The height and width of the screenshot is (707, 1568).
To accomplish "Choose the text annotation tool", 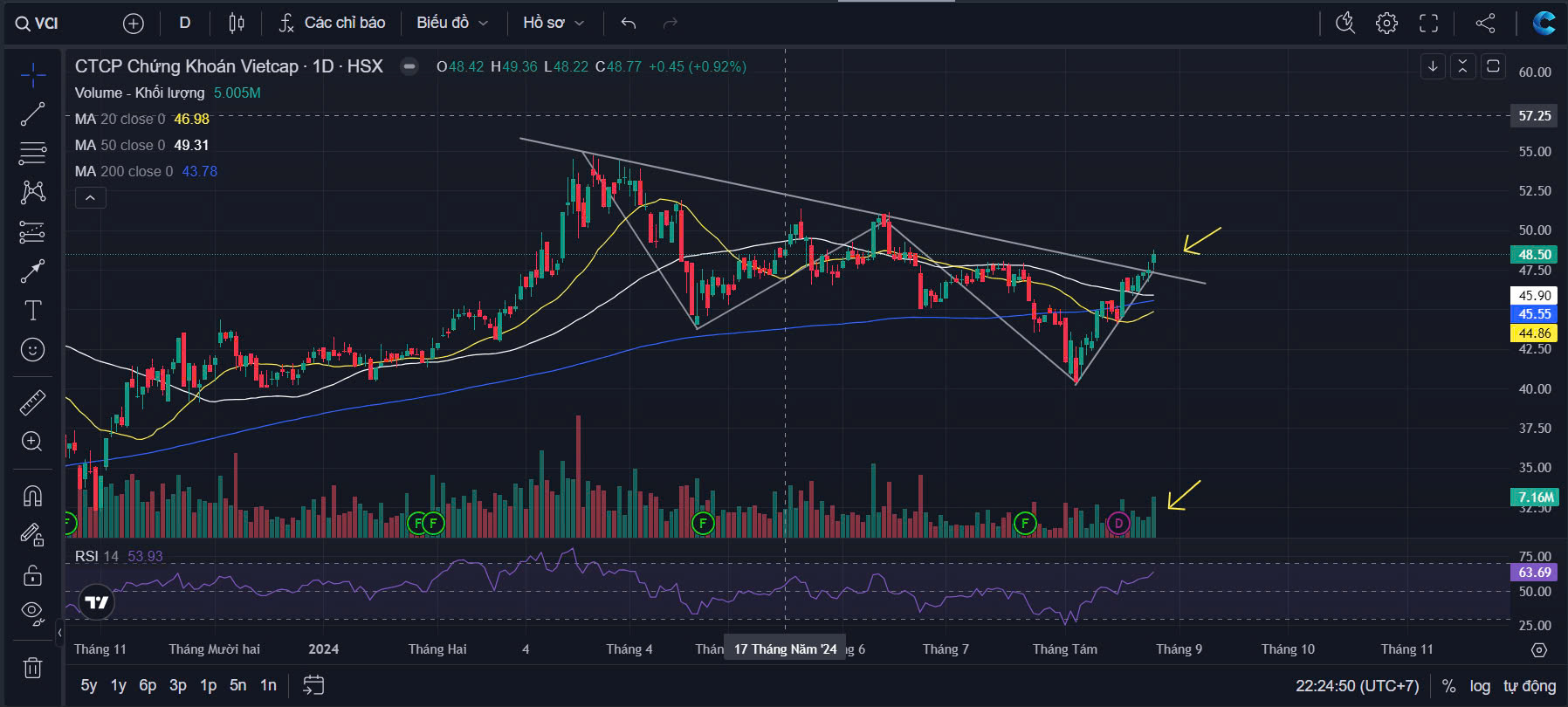I will tap(32, 310).
